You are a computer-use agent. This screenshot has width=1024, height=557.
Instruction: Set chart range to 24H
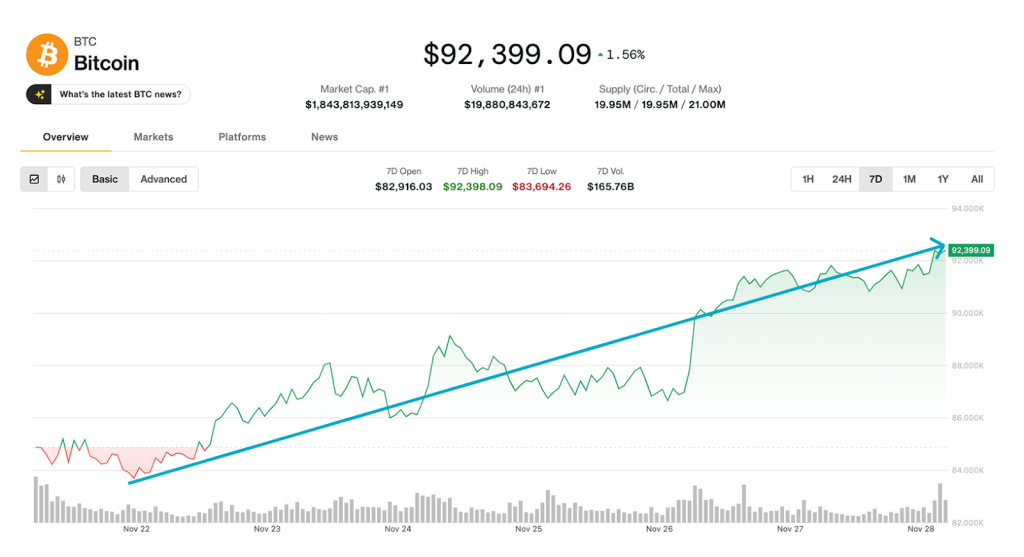click(x=842, y=179)
